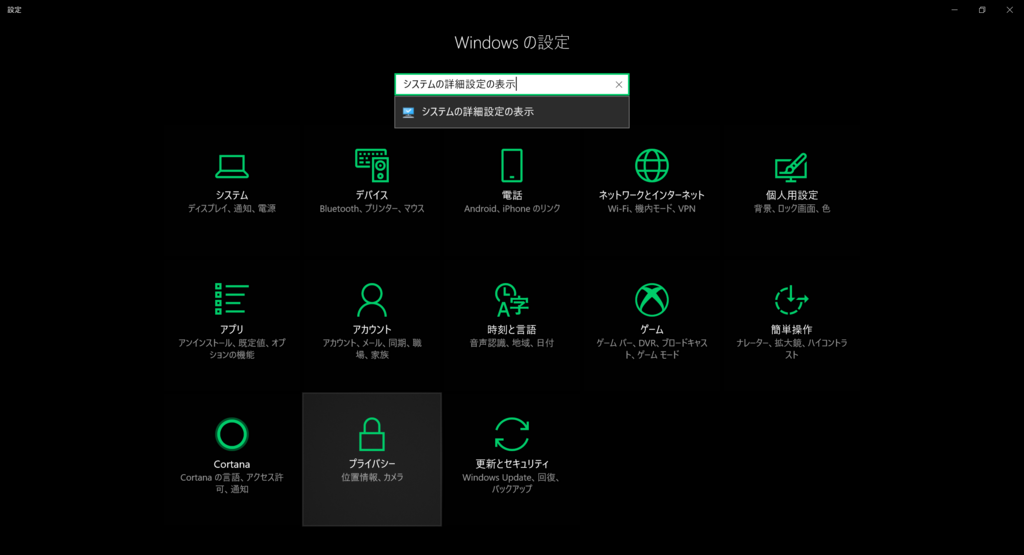Screen dimensions: 1024x555
Task: Open the プライバシー padlock icon
Action: coord(372,434)
